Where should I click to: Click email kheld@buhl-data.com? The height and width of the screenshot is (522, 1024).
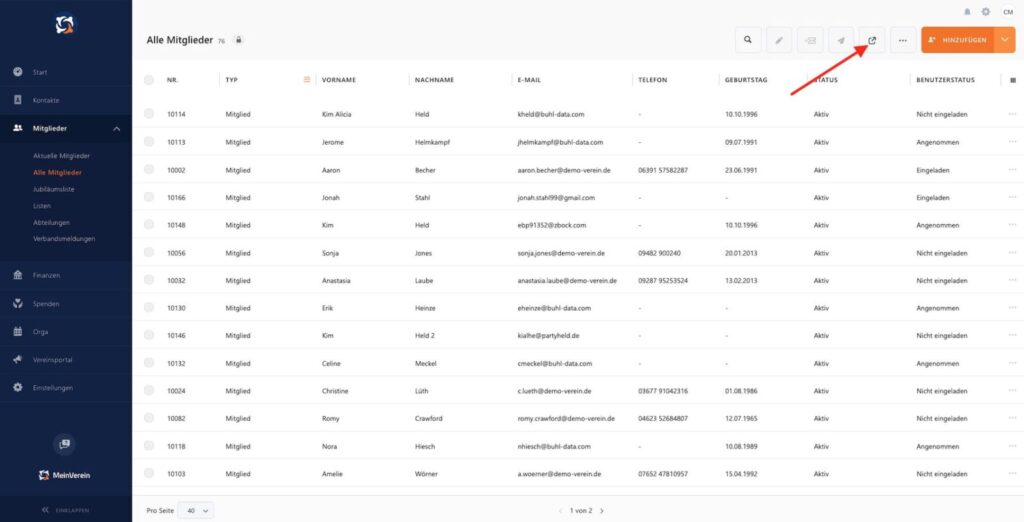(551, 114)
